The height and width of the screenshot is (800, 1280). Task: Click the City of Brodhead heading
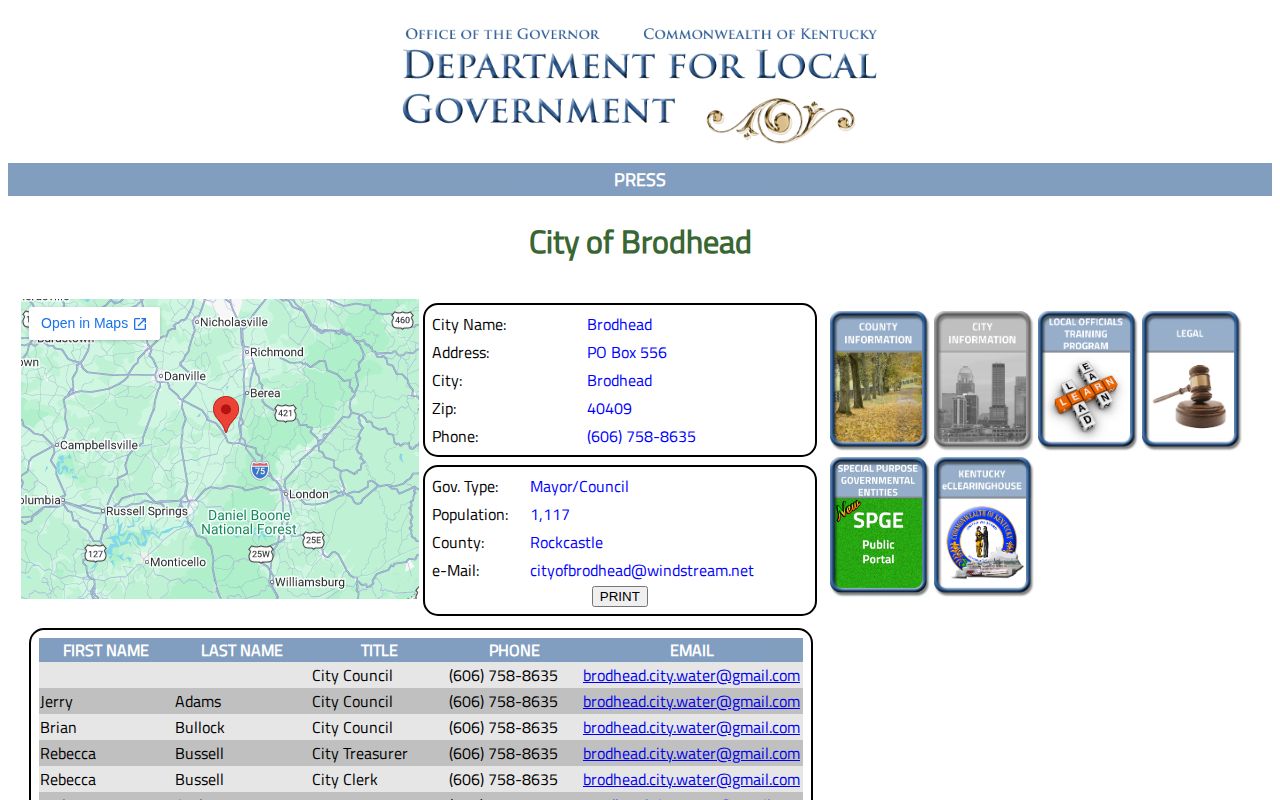coord(640,242)
